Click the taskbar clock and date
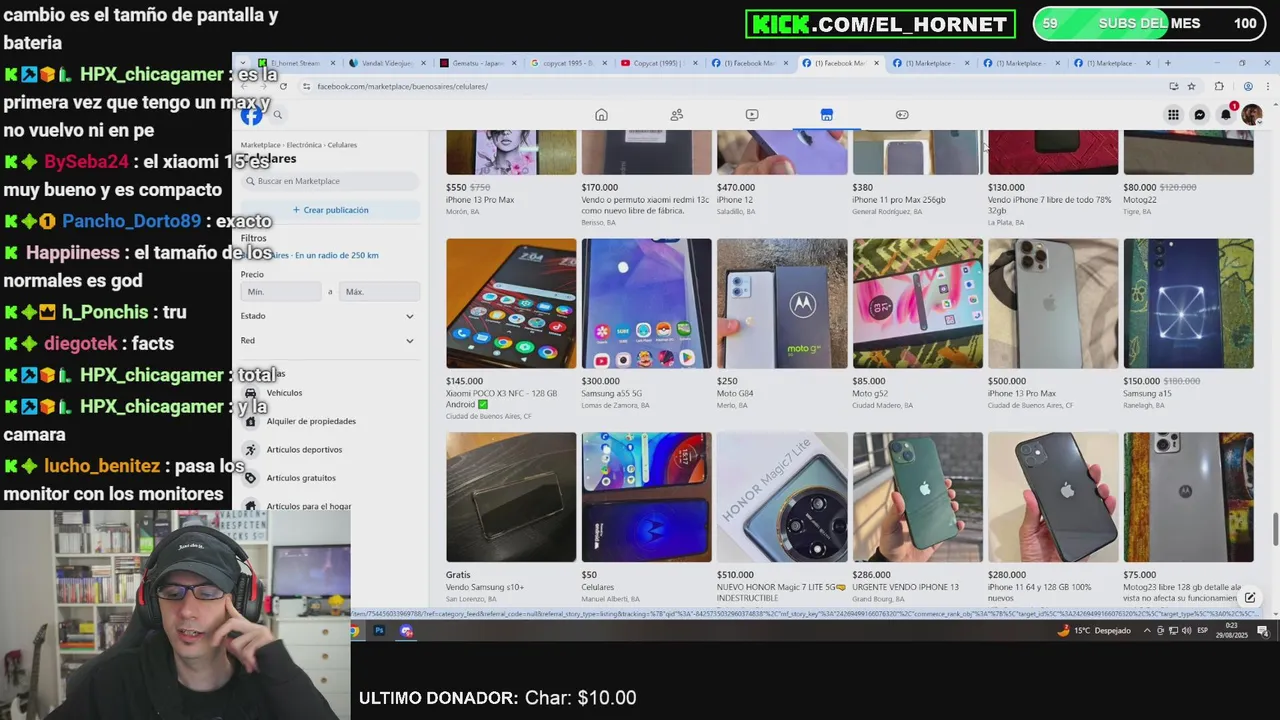 (x=1231, y=631)
